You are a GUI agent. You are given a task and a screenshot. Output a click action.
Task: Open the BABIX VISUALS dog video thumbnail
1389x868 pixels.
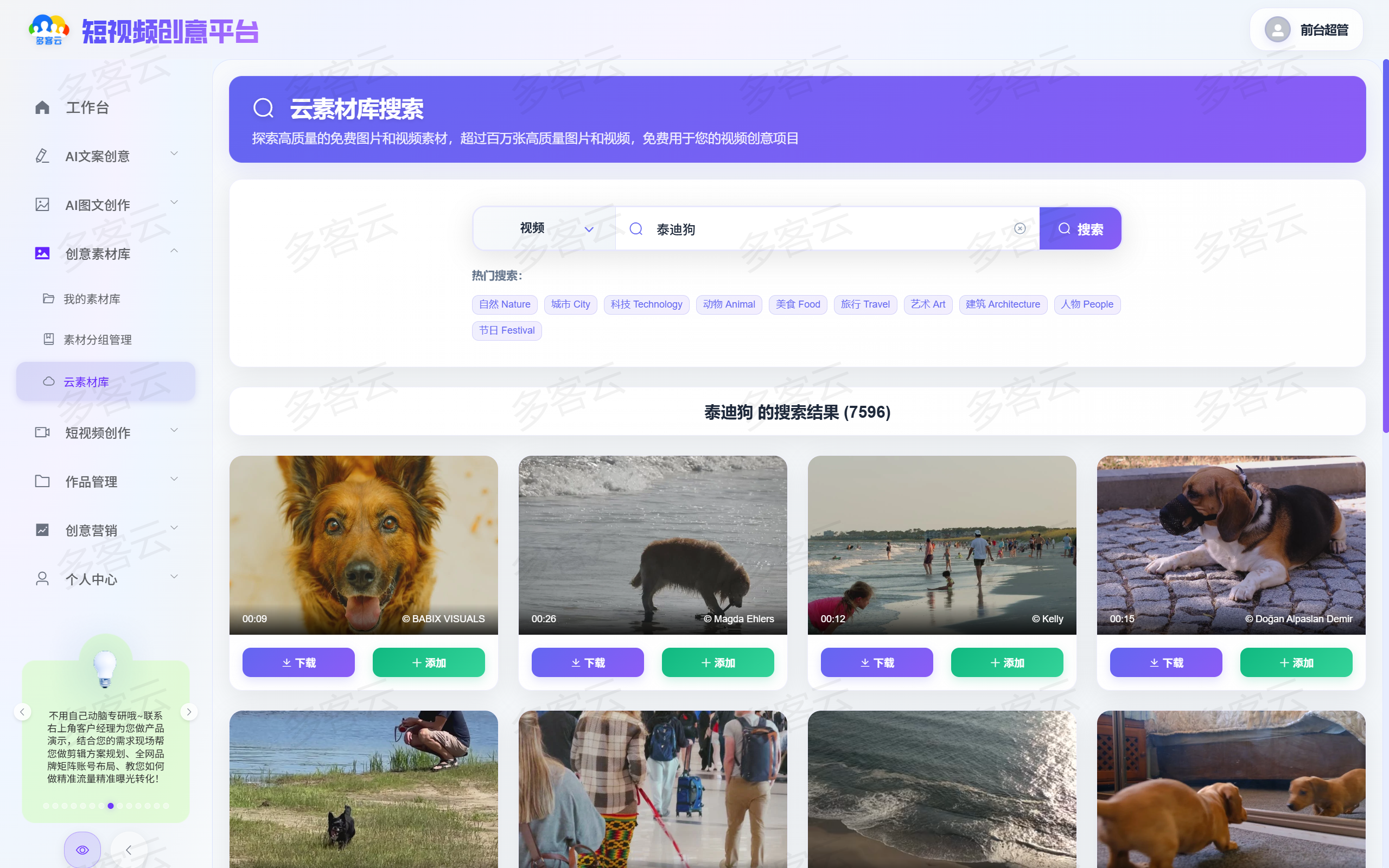364,544
